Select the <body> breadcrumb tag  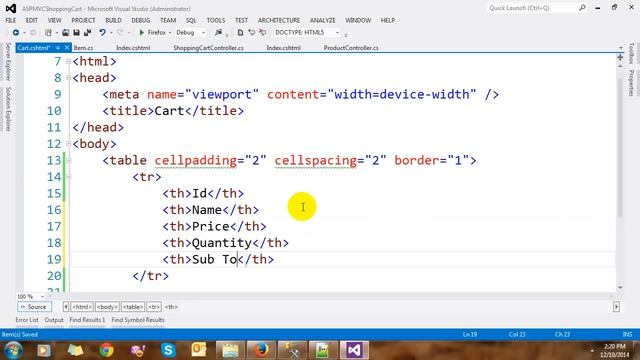coord(107,307)
